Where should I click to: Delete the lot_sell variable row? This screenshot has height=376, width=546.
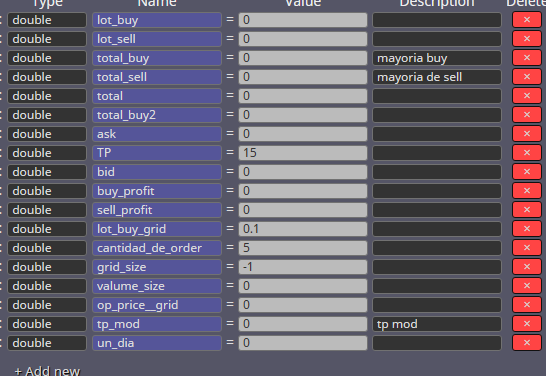tap(527, 39)
